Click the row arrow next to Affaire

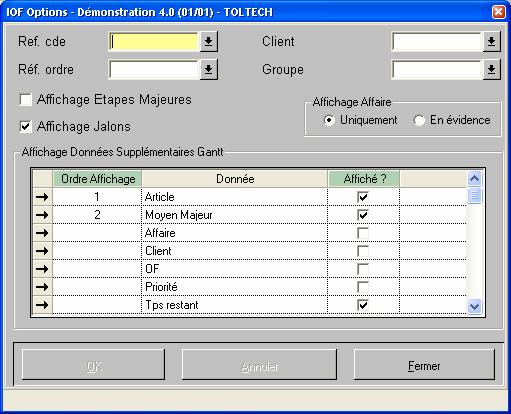[42, 233]
